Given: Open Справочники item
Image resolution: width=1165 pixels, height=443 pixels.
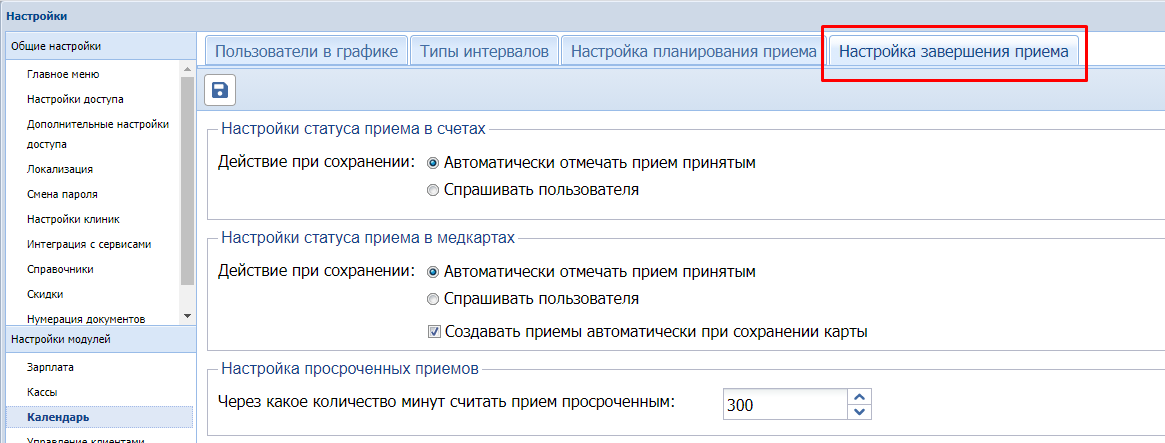Looking at the screenshot, I should (x=60, y=269).
